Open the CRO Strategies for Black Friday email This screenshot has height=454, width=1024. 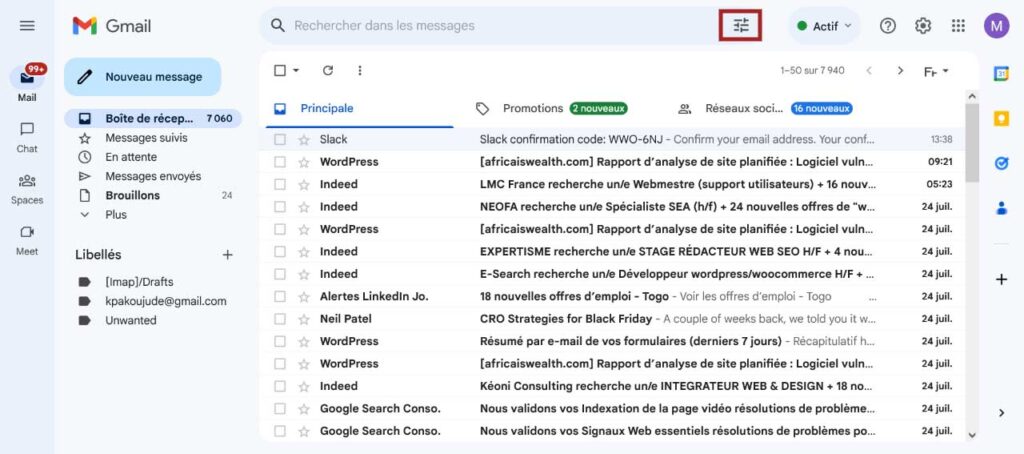pyautogui.click(x=612, y=319)
